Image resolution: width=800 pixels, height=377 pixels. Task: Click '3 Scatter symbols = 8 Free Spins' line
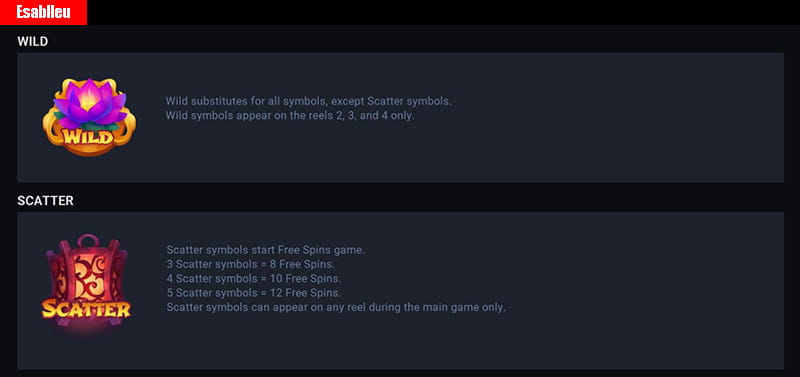(251, 264)
